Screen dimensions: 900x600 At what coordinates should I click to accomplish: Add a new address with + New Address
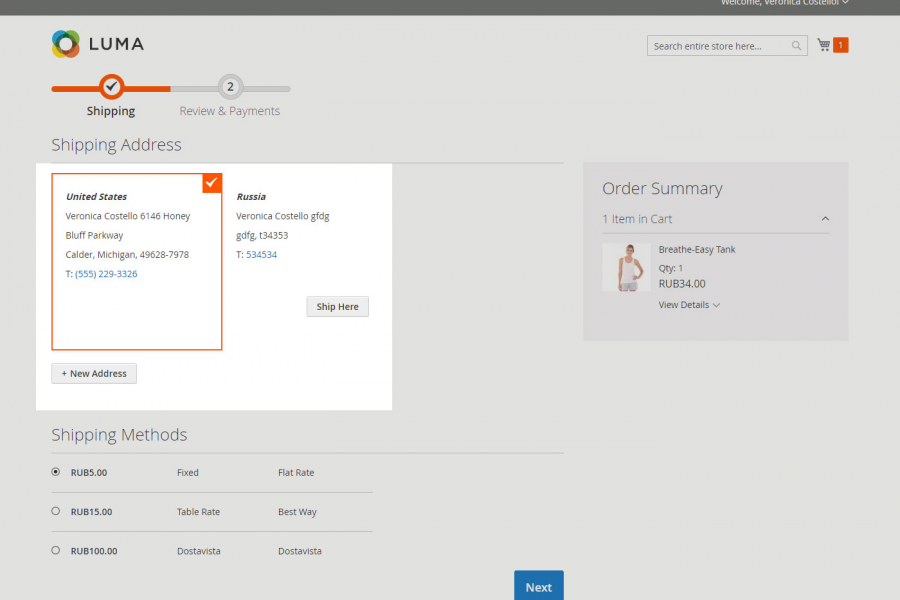pyautogui.click(x=94, y=373)
